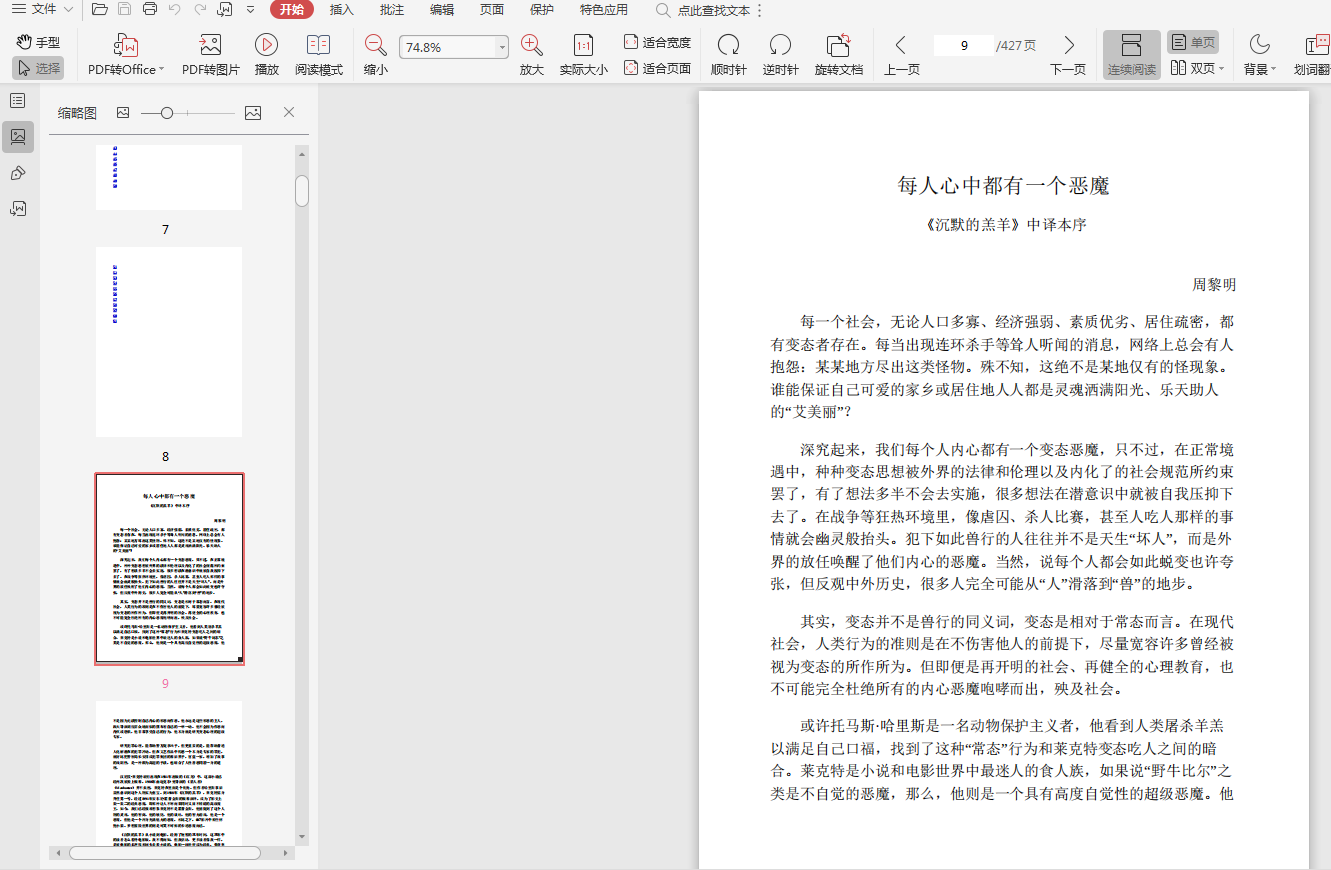Expand the 双页 dropdown options
The width and height of the screenshot is (1331, 870).
pyautogui.click(x=1223, y=69)
